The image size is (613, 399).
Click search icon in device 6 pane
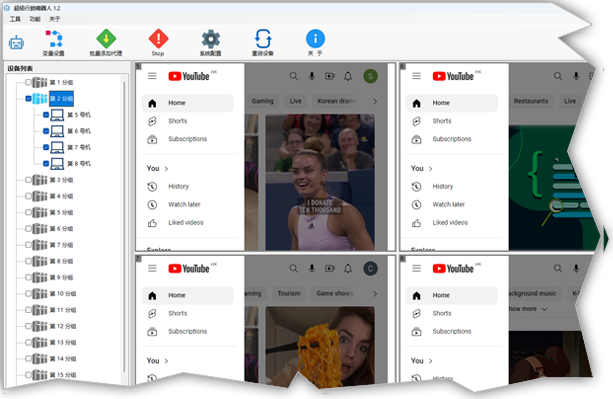tap(557, 76)
